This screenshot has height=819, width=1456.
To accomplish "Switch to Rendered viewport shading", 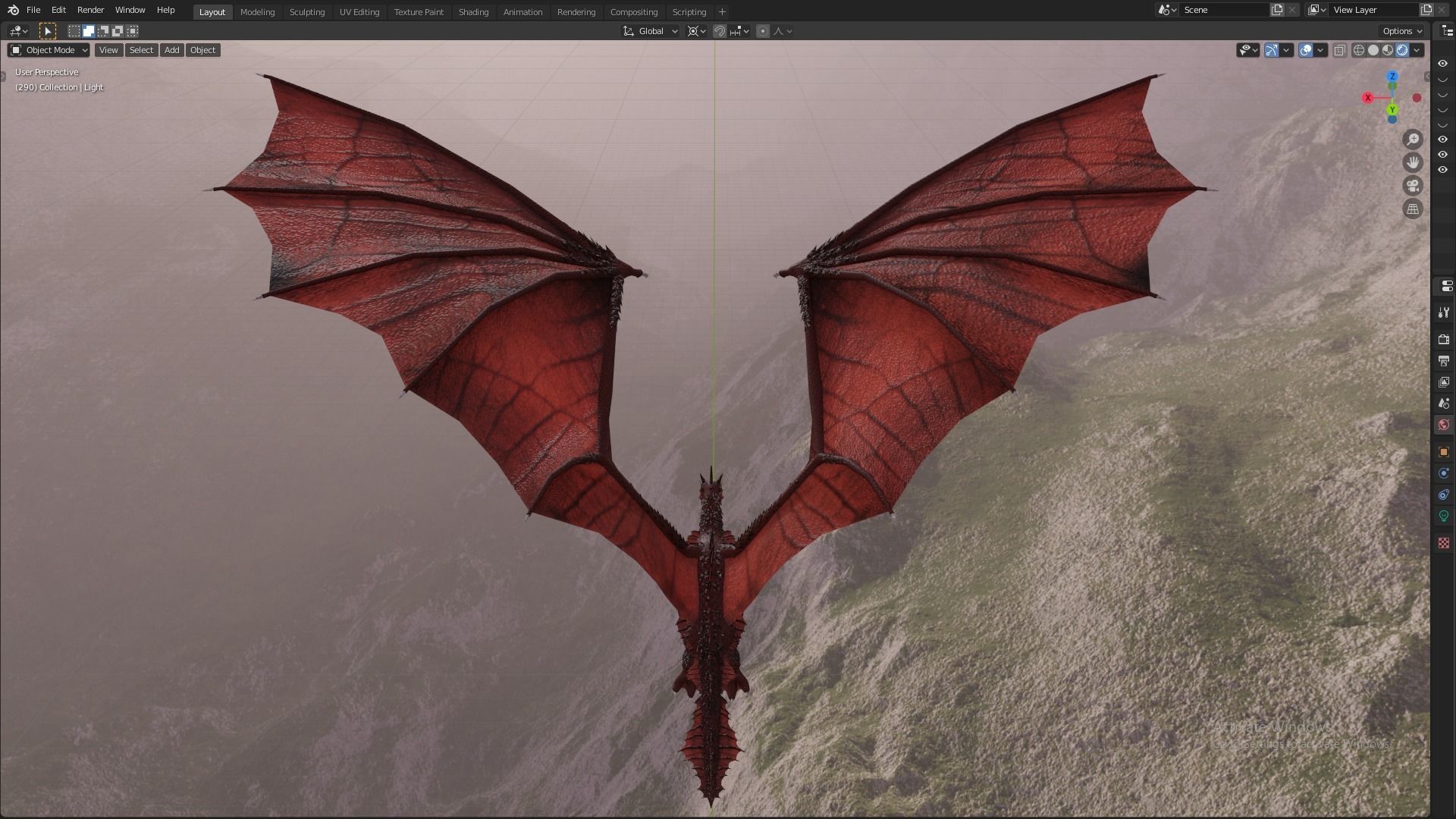I will [x=1402, y=50].
